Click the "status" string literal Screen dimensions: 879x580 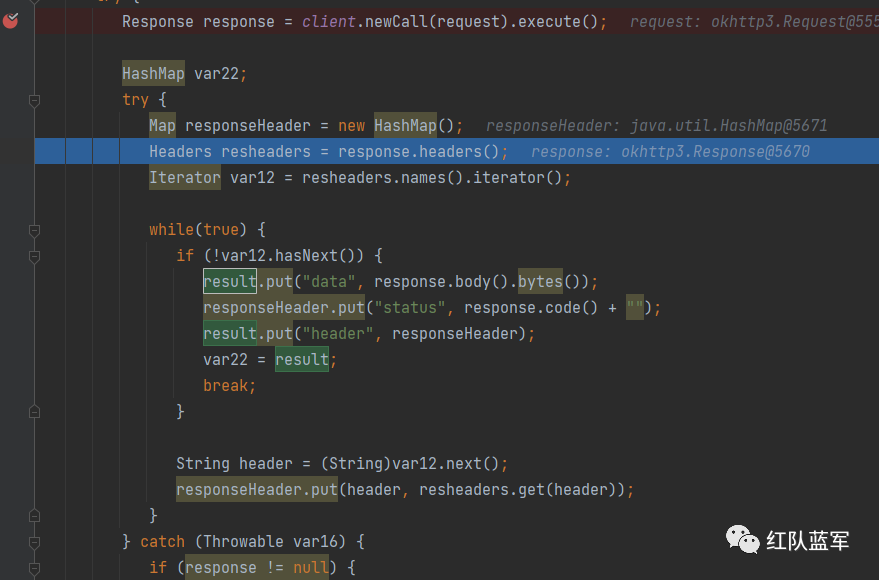(x=409, y=308)
